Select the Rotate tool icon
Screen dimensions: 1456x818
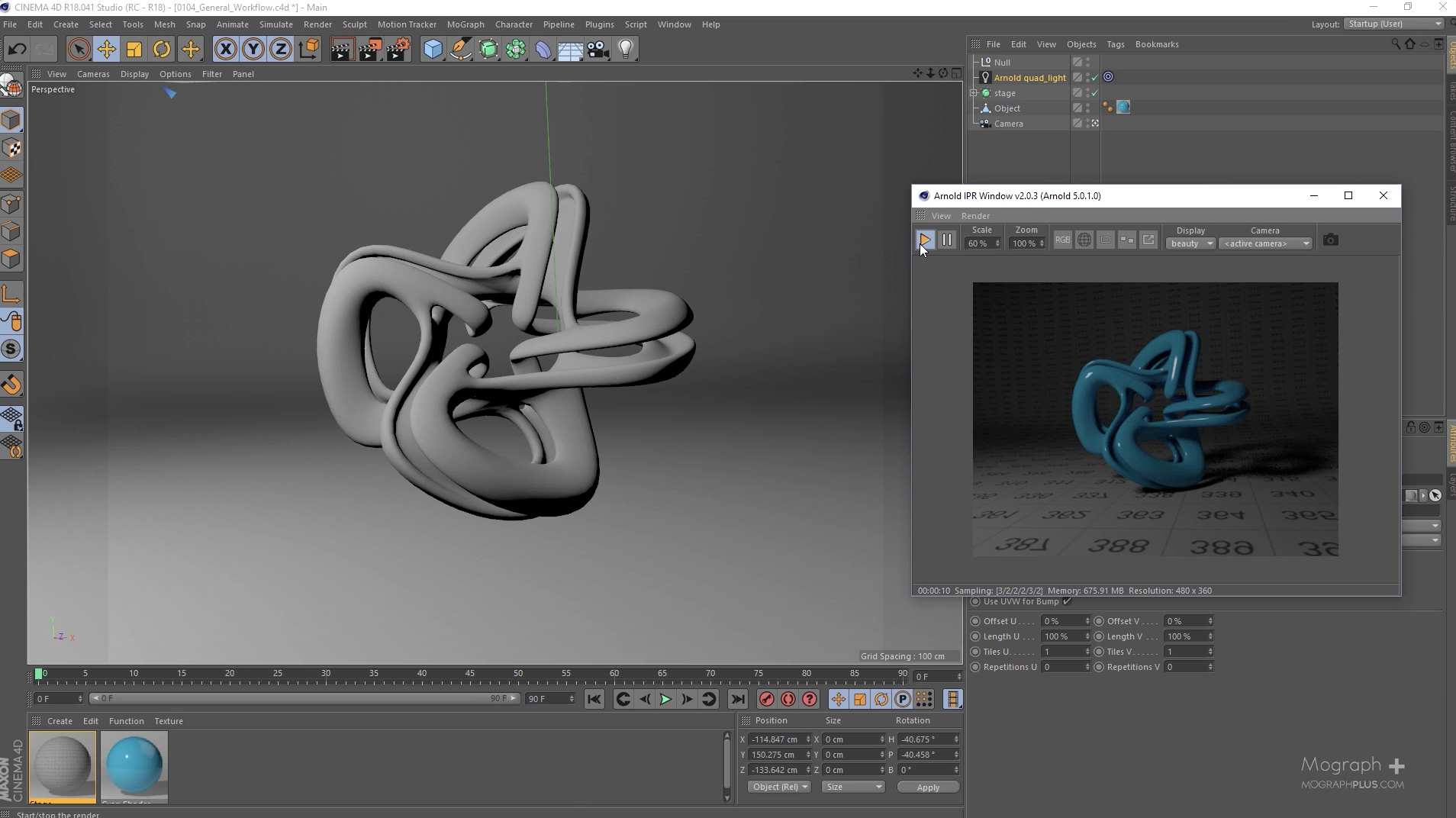point(162,50)
